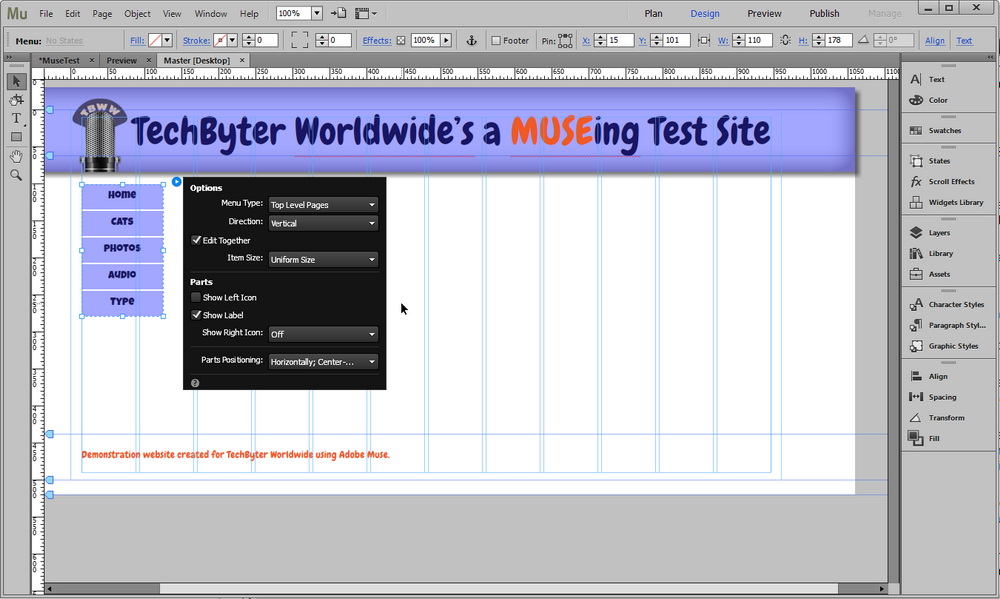Click the anchor link icon

click(x=471, y=40)
